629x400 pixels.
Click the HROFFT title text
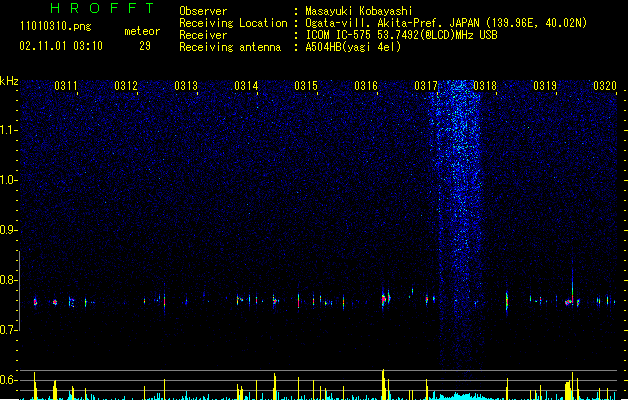[103, 8]
